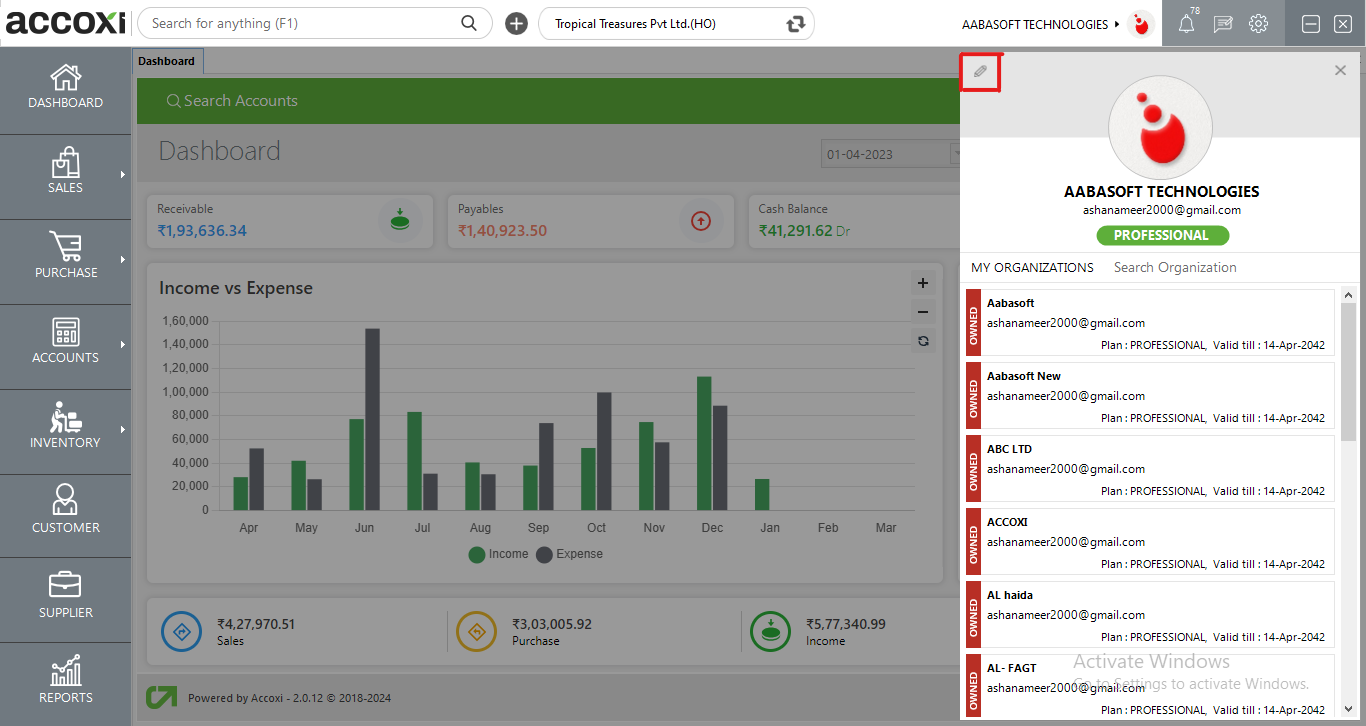The height and width of the screenshot is (726, 1366).
Task: Open the Customer module in sidebar
Action: pos(65,516)
